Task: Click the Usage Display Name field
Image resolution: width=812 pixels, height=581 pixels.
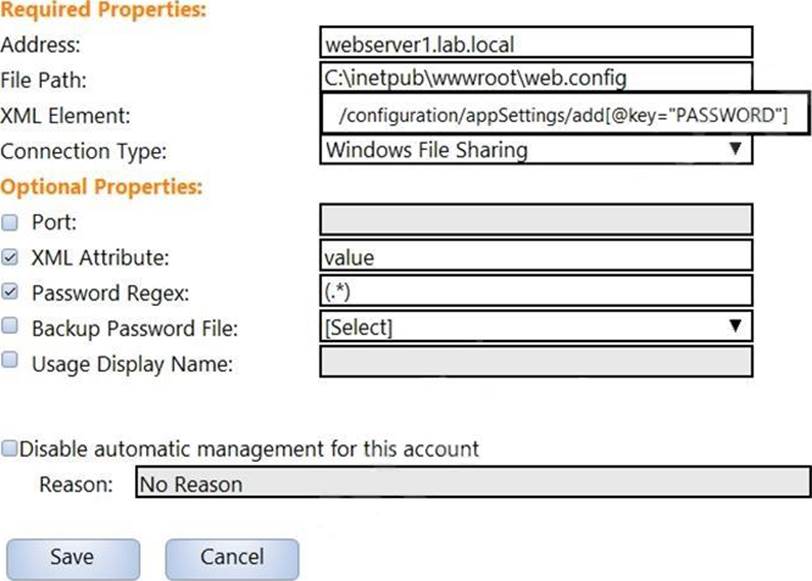Action: pyautogui.click(x=535, y=361)
